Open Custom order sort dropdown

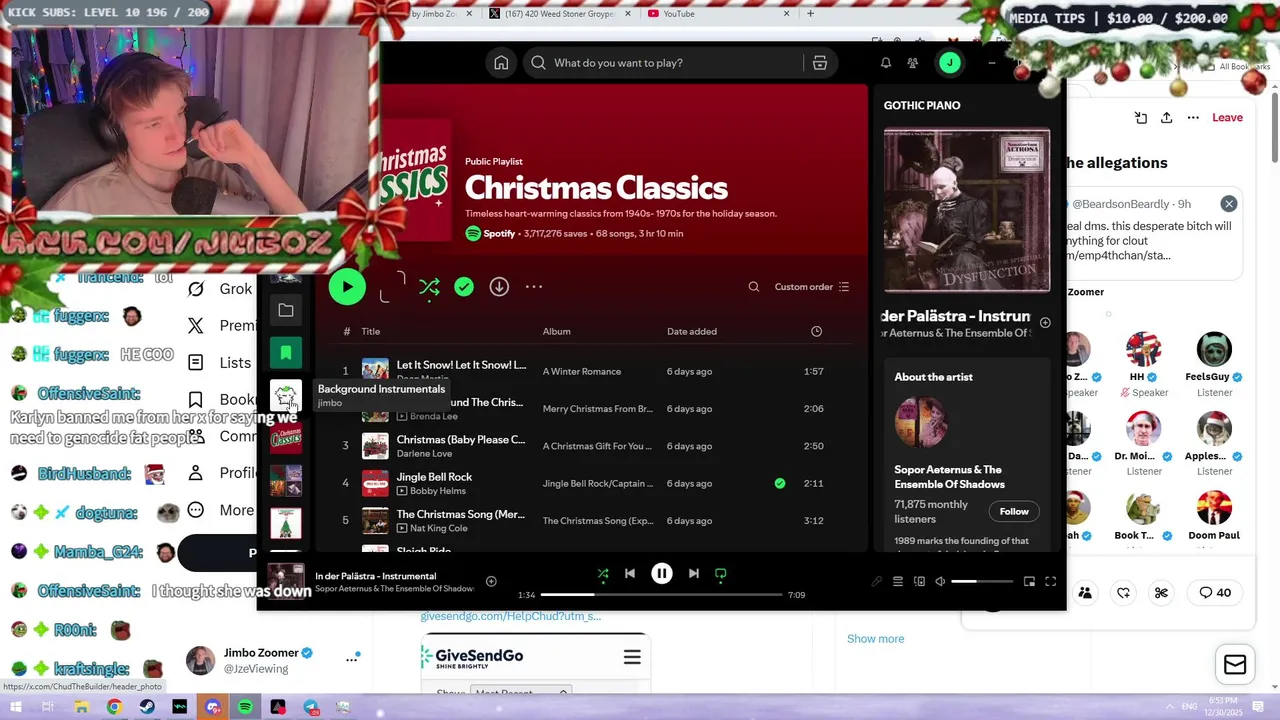(x=811, y=287)
